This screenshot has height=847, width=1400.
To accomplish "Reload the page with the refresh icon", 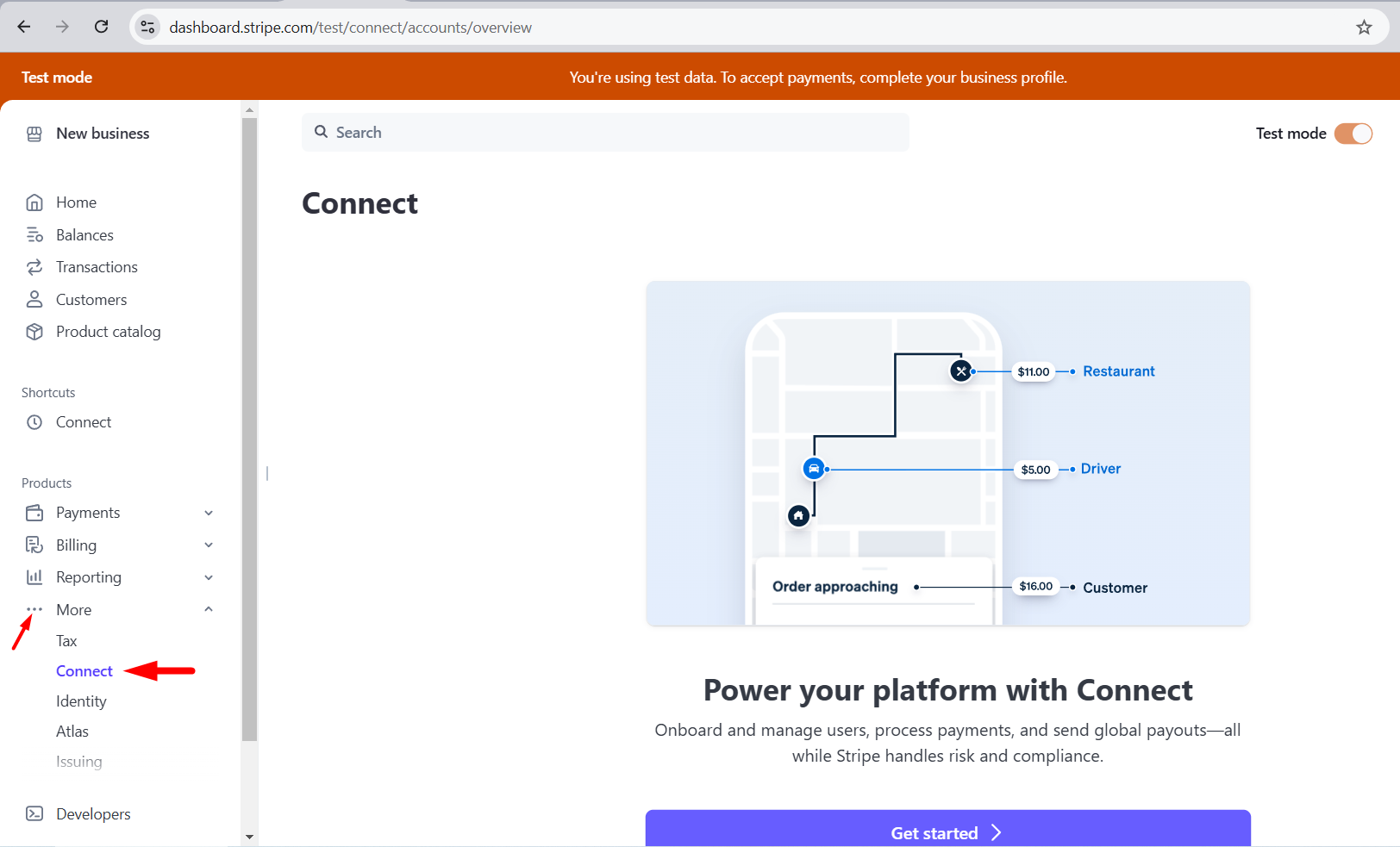I will pos(101,27).
